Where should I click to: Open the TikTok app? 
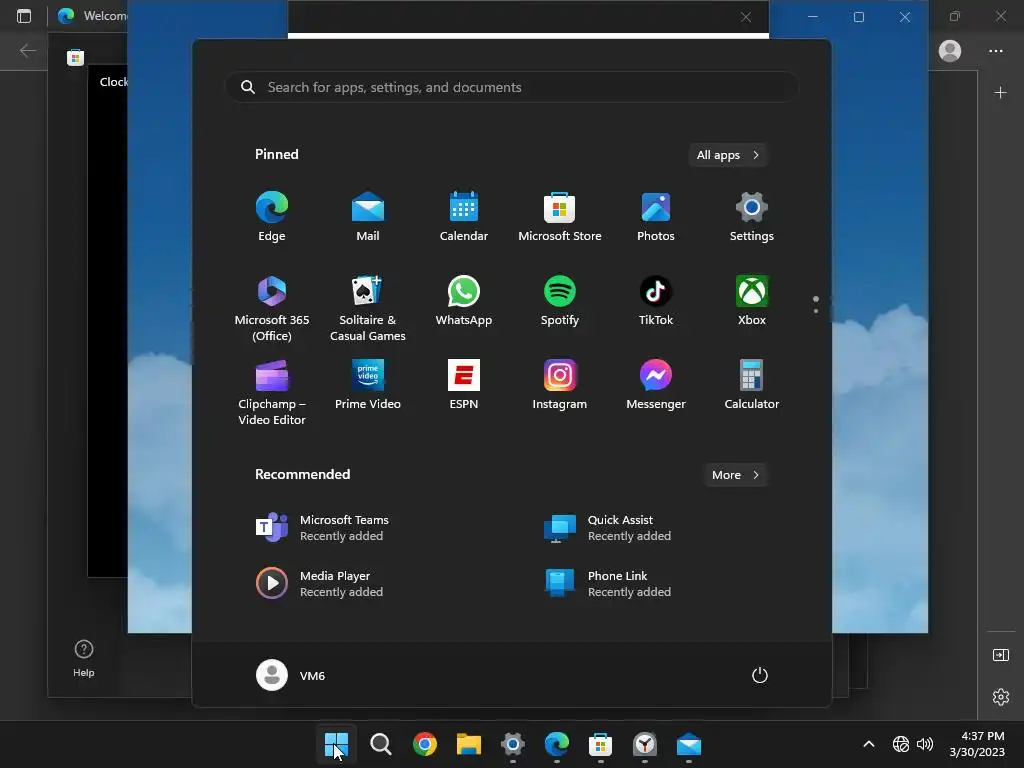coord(656,302)
